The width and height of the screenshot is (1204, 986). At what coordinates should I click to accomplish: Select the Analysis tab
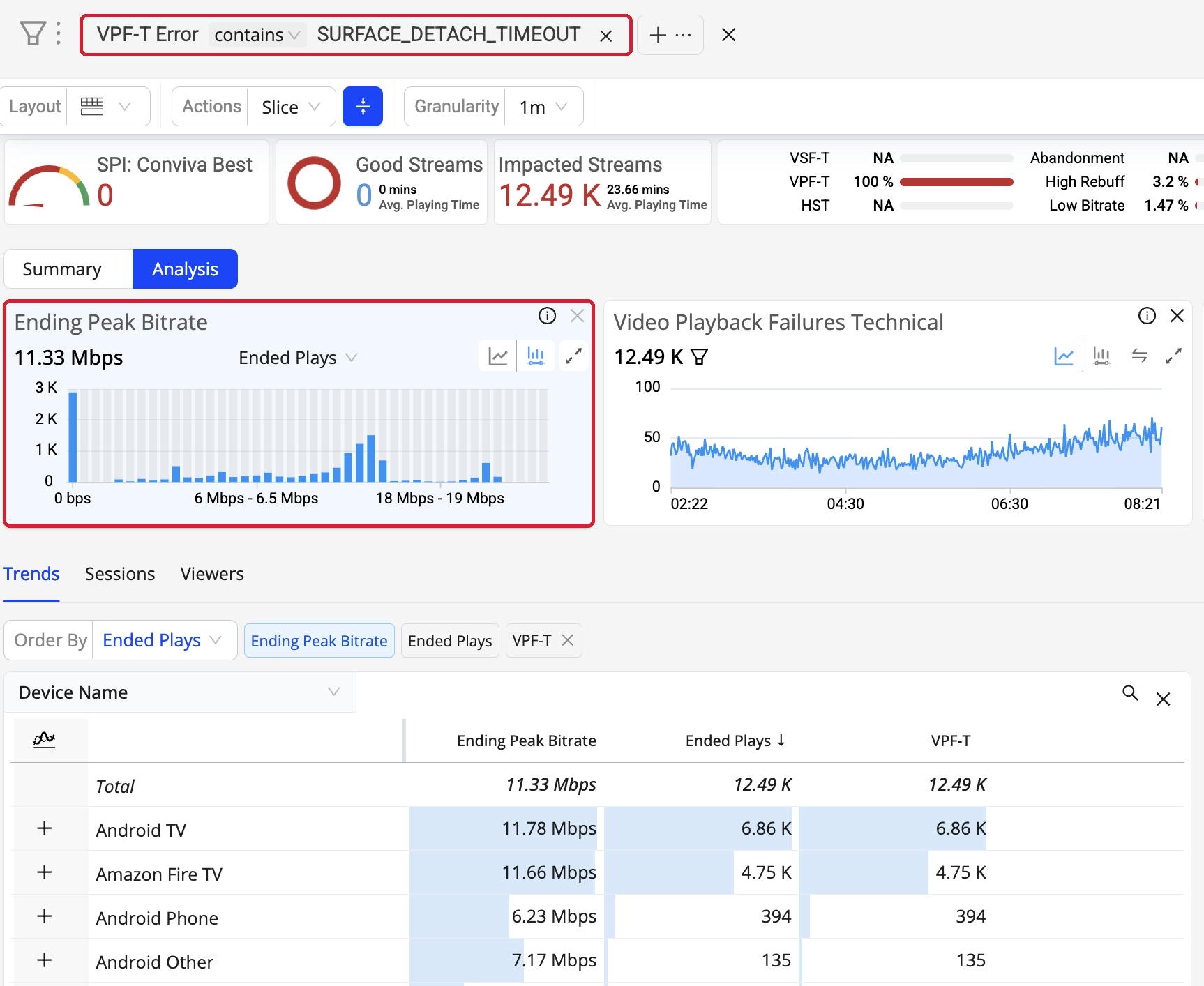[x=185, y=268]
